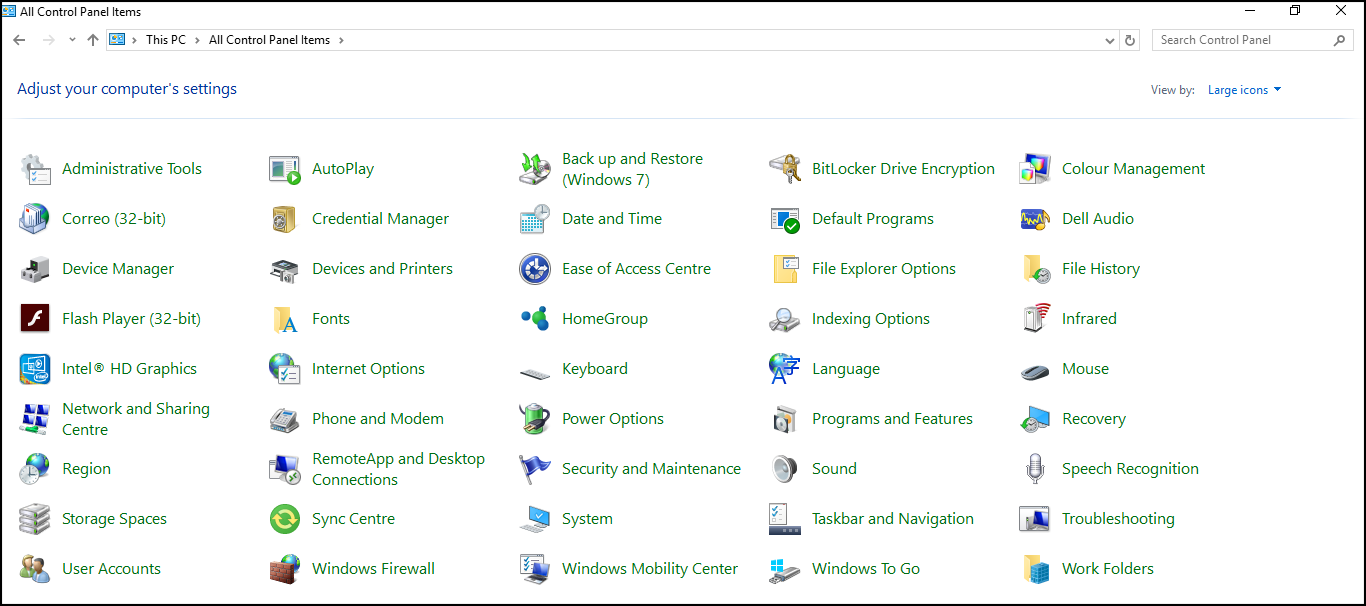Click the Phone and Modem link
The height and width of the screenshot is (606, 1366).
(x=378, y=419)
